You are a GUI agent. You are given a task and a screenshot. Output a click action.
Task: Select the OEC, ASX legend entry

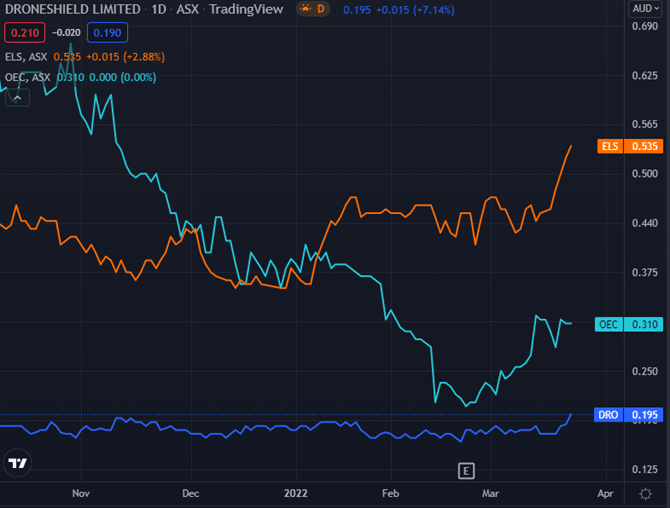tap(27, 77)
